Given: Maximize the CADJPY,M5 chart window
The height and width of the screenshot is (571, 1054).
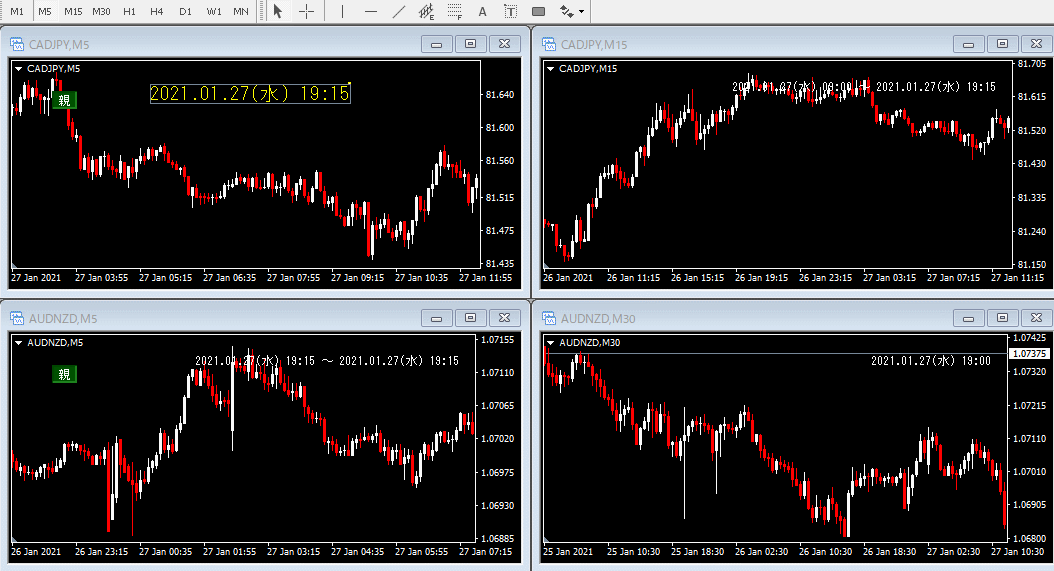Looking at the screenshot, I should 471,44.
